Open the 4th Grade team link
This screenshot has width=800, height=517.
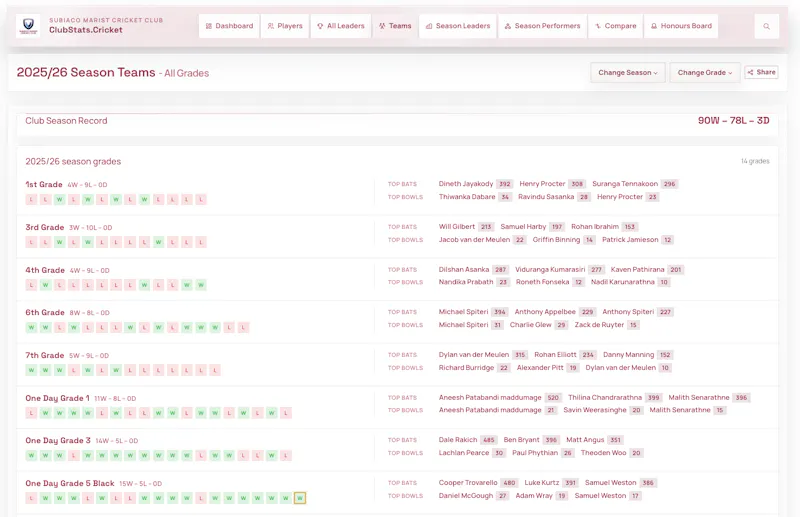(x=45, y=270)
